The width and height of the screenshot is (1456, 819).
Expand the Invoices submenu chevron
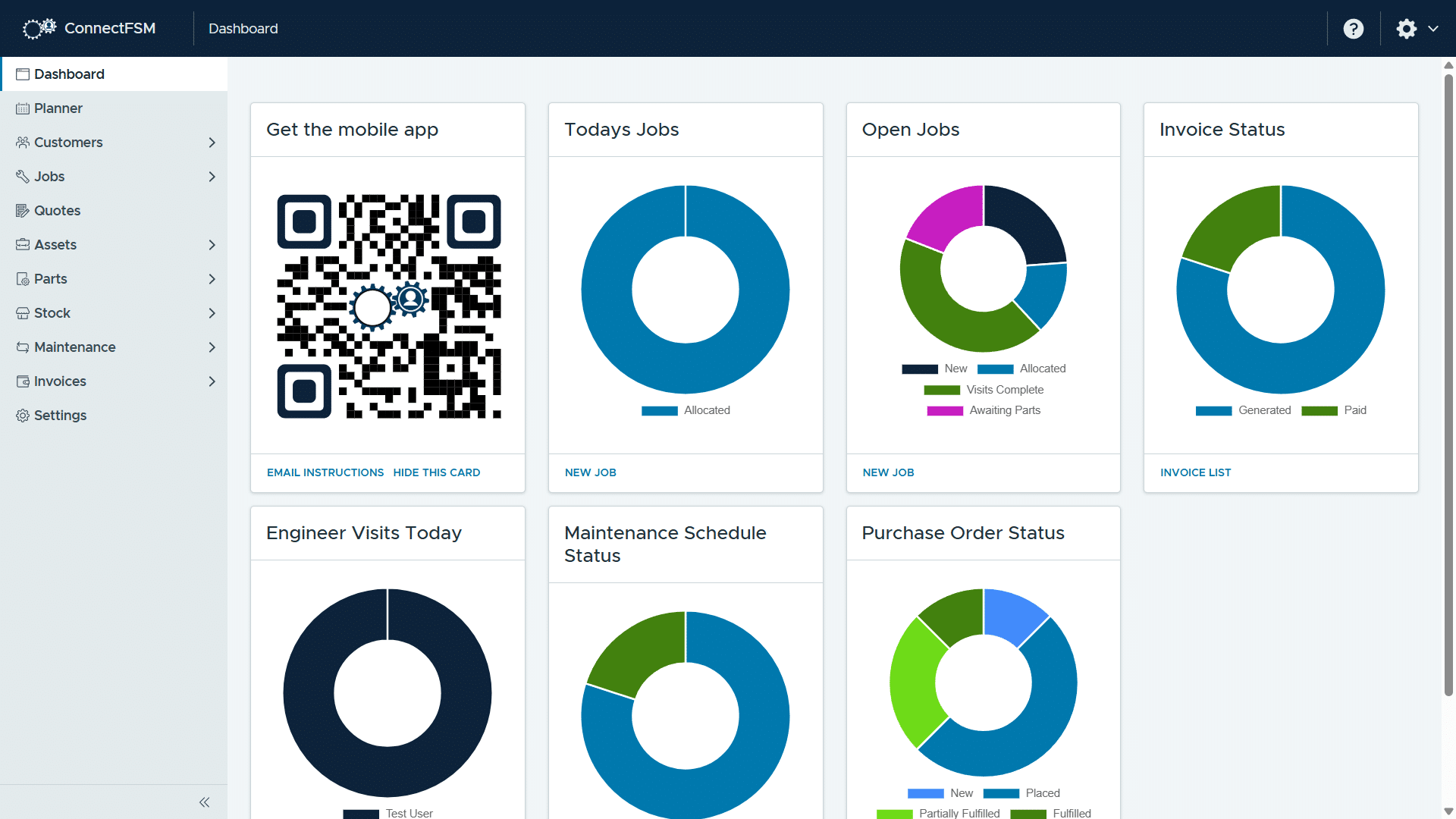point(212,381)
